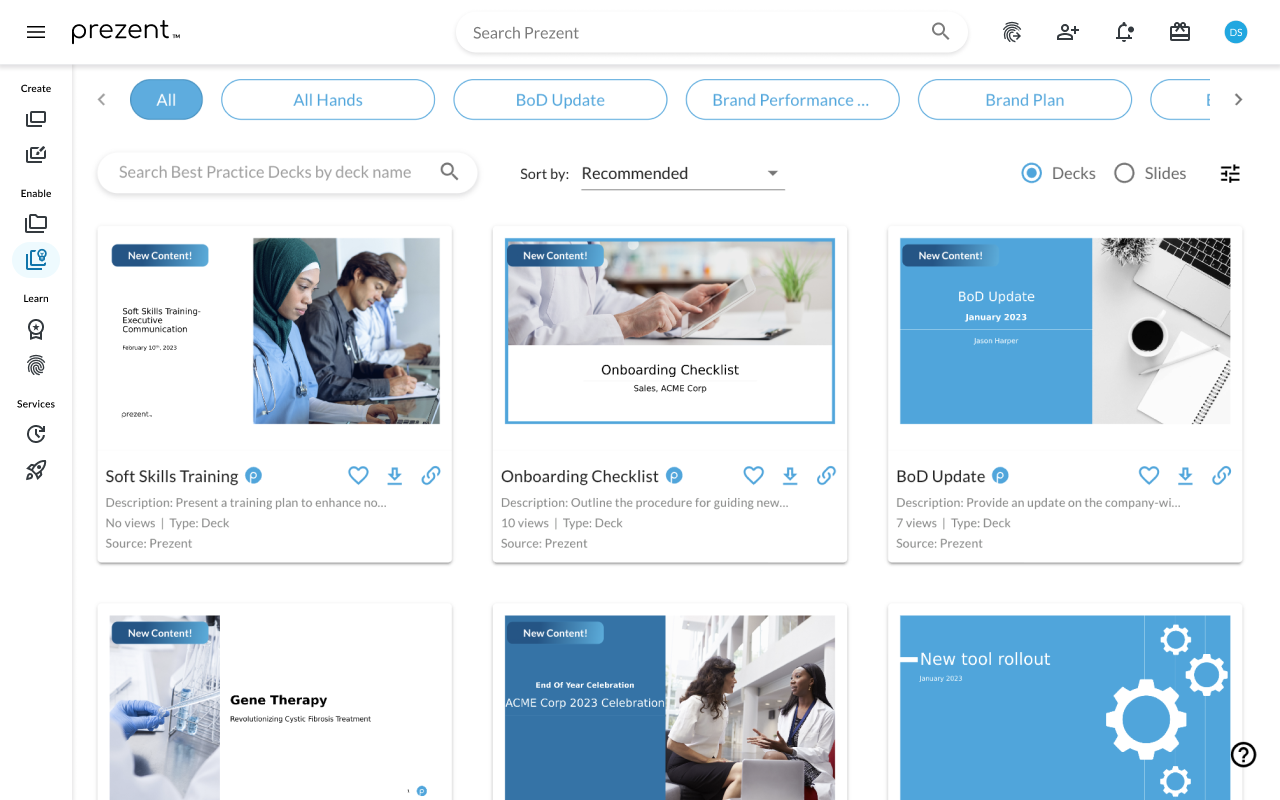Click the '10 views | Type: Deck' line
Screen dimensions: 1280x800
562,523
